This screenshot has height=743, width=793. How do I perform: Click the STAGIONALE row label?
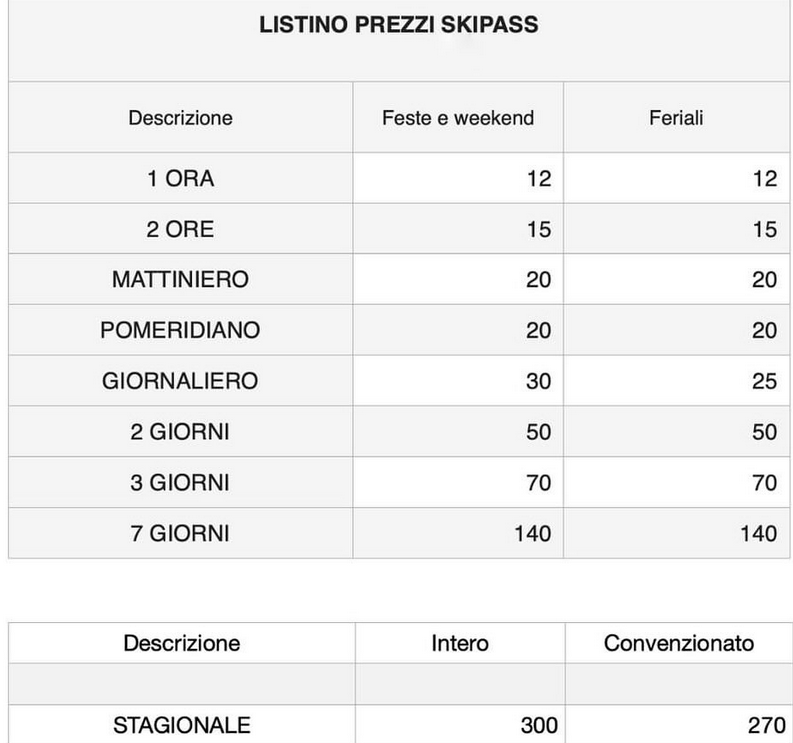click(182, 725)
